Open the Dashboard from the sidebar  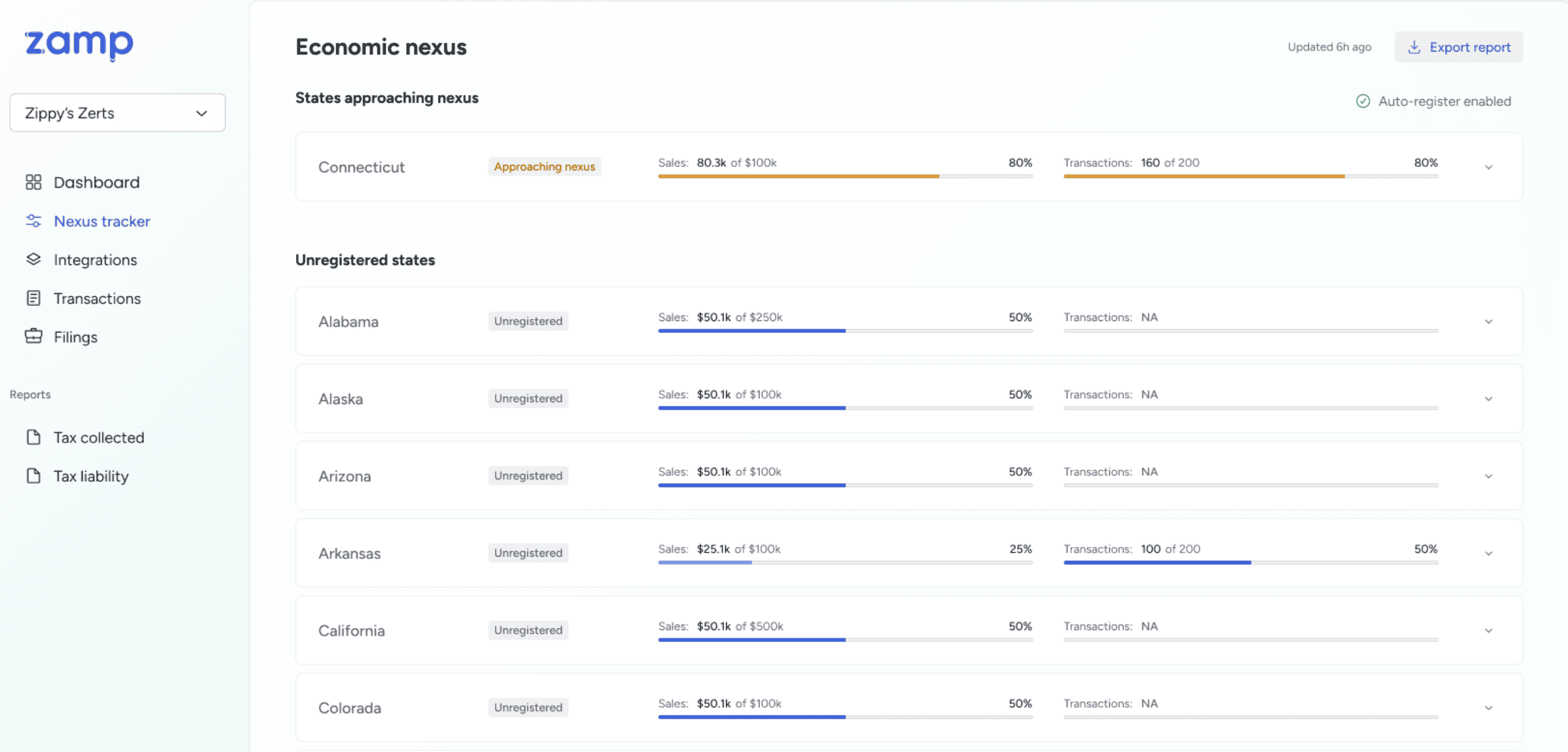click(x=35, y=182)
